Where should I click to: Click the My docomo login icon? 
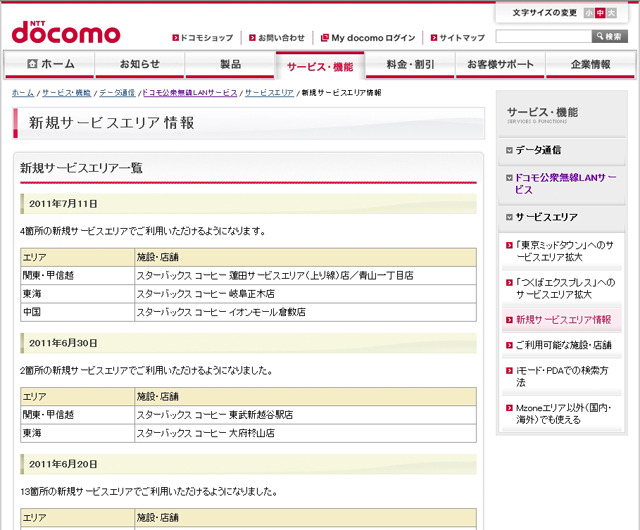coord(324,38)
